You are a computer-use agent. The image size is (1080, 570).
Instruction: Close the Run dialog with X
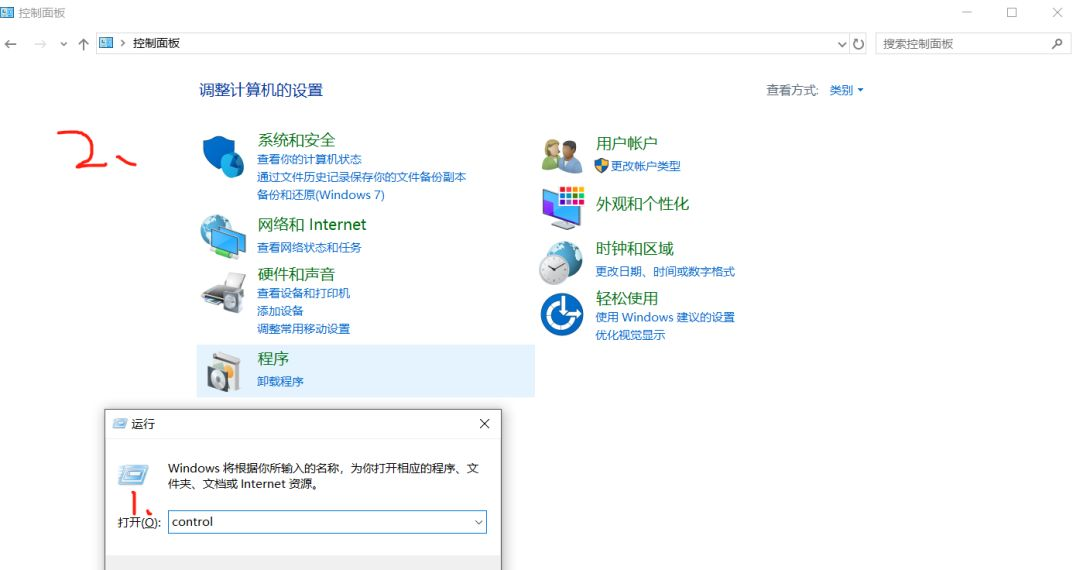click(x=485, y=423)
